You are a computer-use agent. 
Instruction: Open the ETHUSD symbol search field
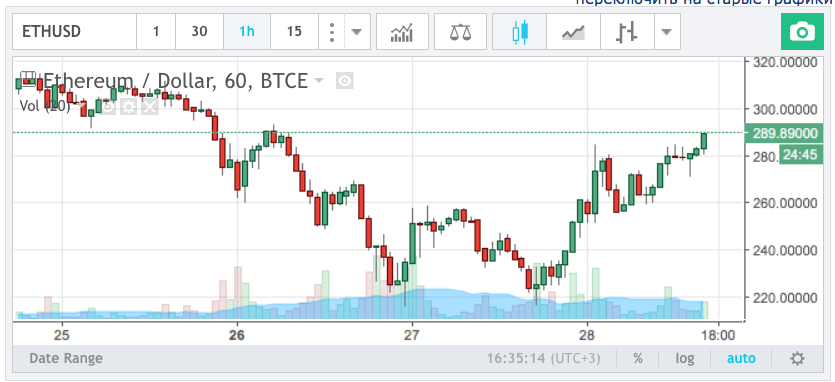tap(75, 31)
